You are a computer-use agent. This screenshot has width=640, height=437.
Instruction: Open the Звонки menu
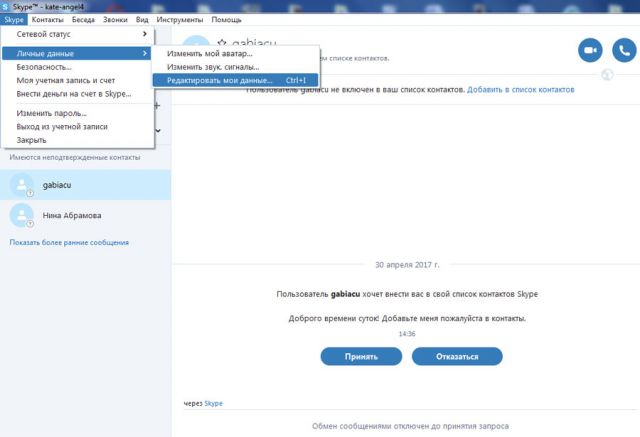115,20
